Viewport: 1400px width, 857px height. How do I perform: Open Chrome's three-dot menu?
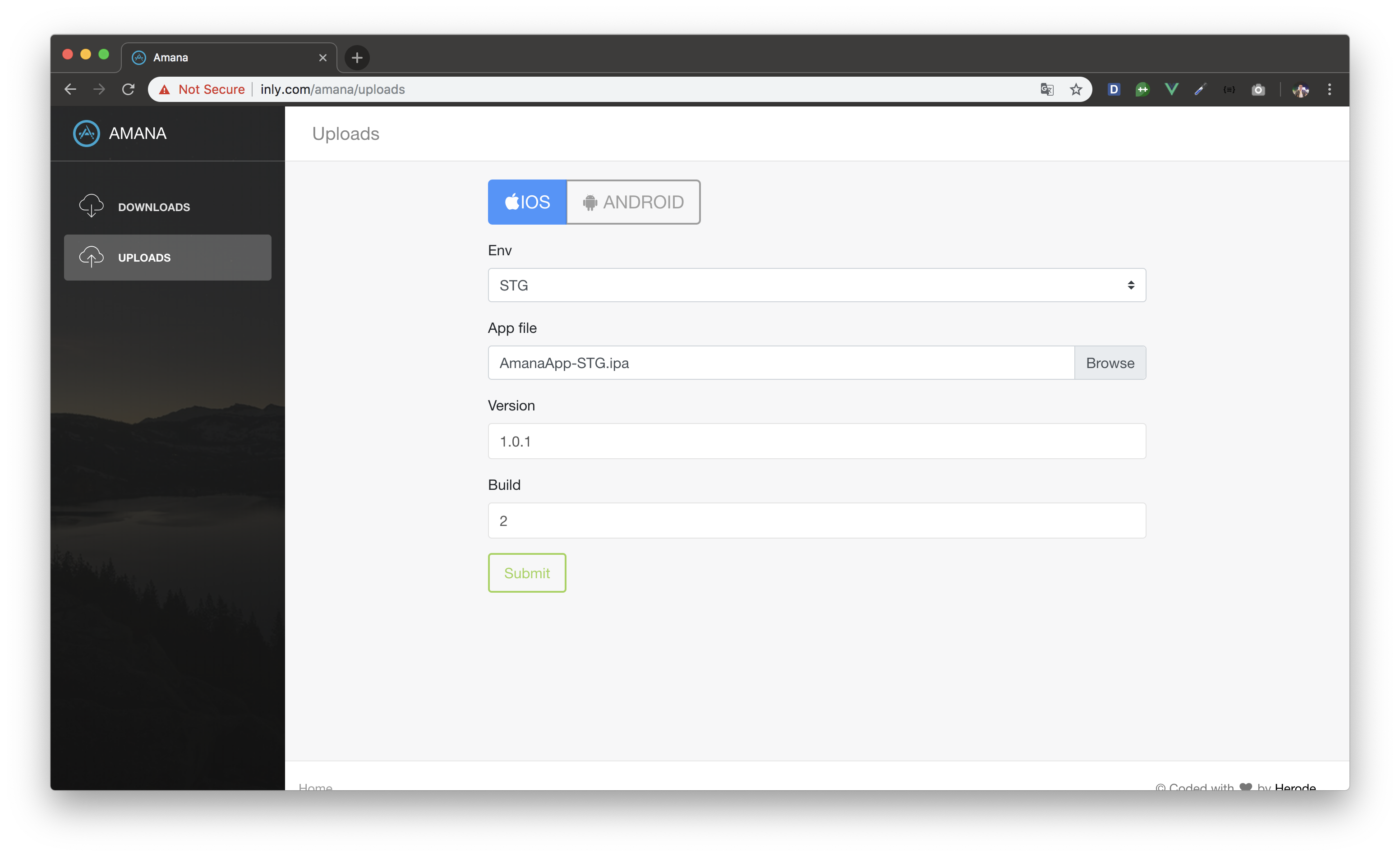(1329, 89)
